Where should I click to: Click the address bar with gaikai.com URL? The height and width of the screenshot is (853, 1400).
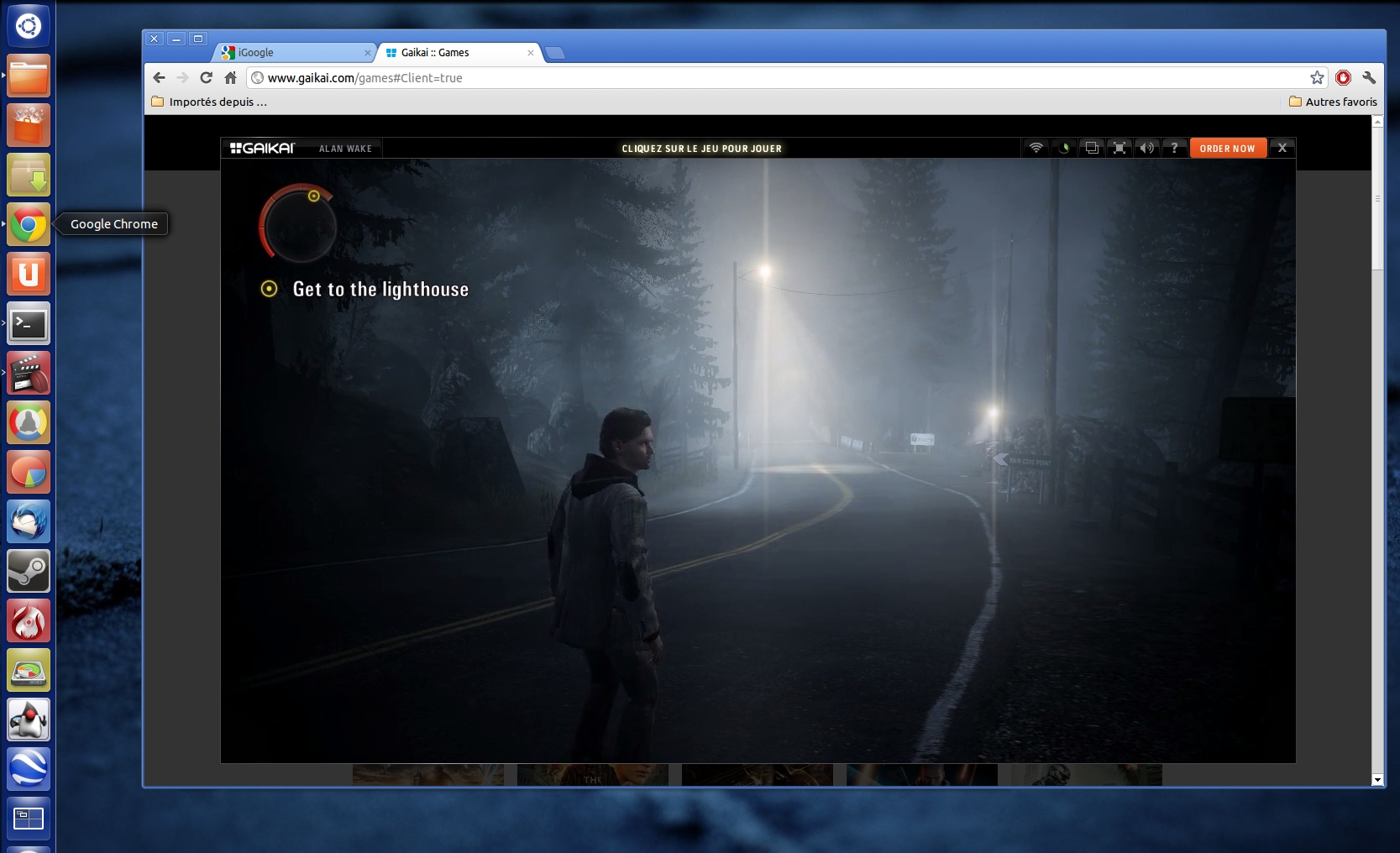click(786, 78)
